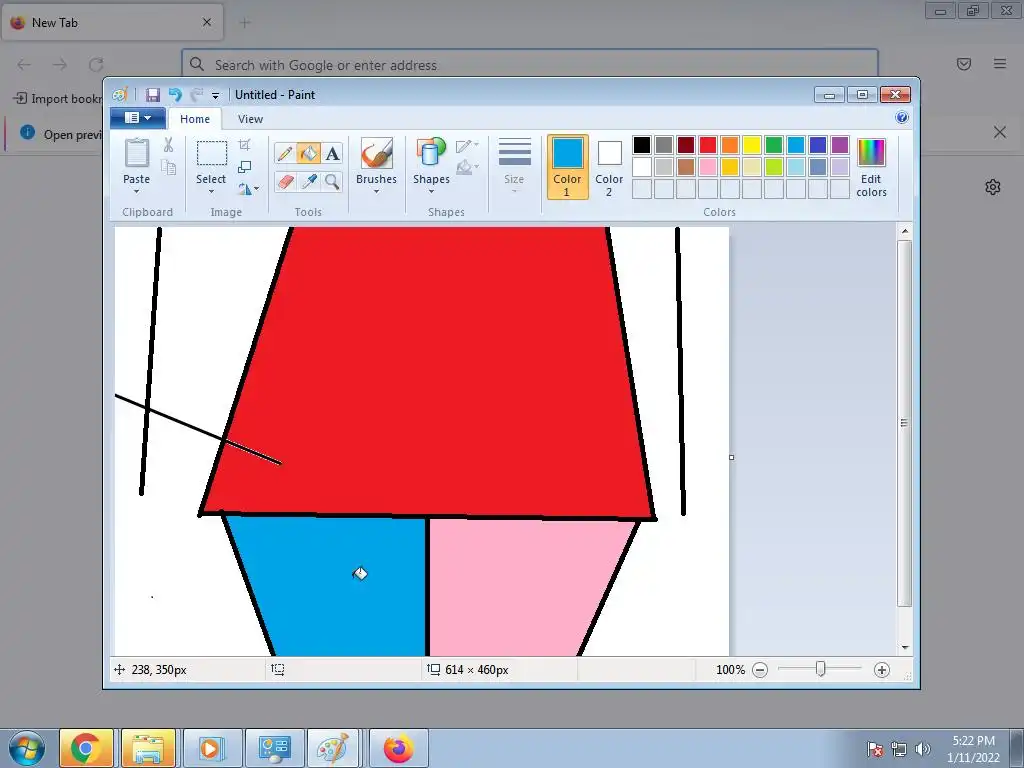Expand the Brushes dropdown arrow

(x=376, y=192)
